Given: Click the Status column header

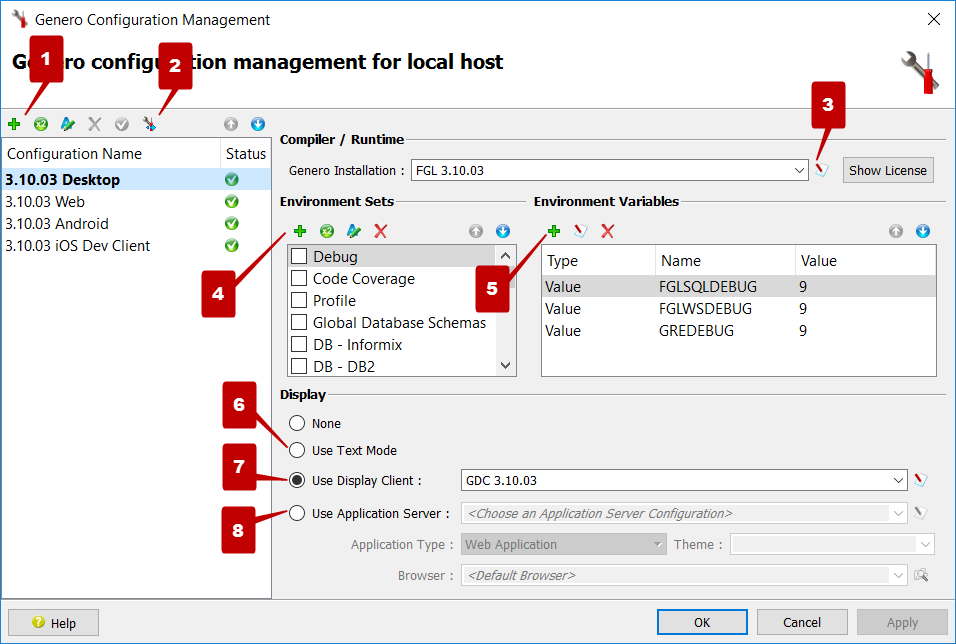Looking at the screenshot, I should click(x=246, y=153).
